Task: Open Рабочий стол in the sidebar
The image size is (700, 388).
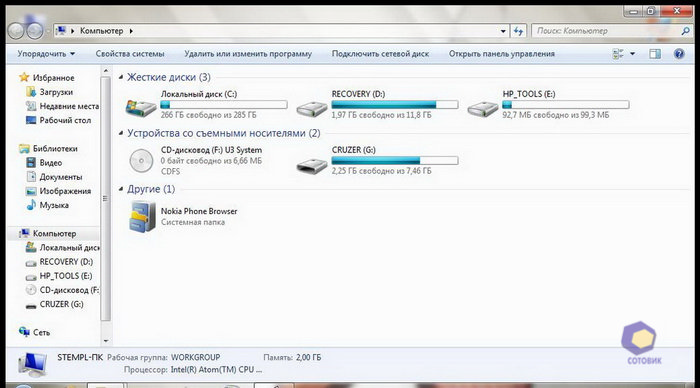Action: (x=65, y=120)
